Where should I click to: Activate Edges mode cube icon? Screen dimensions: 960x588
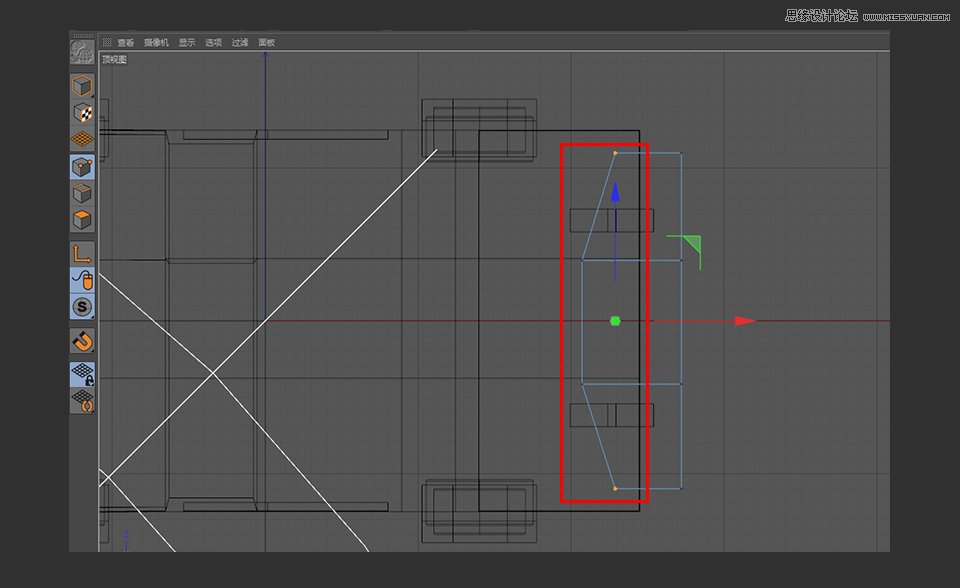point(82,193)
